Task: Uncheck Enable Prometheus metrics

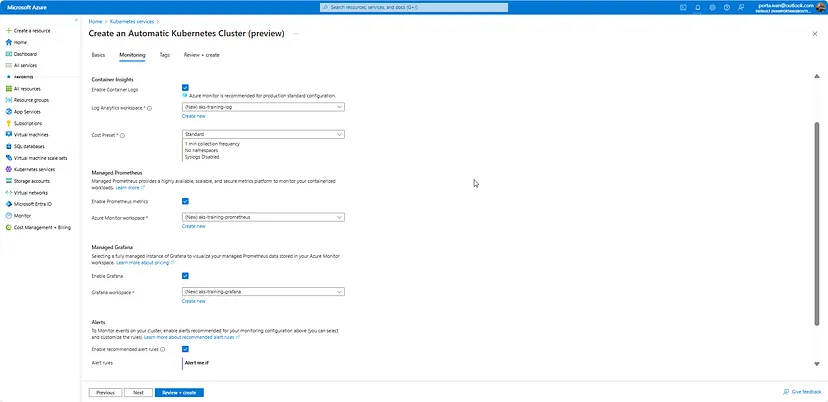Action: (185, 201)
